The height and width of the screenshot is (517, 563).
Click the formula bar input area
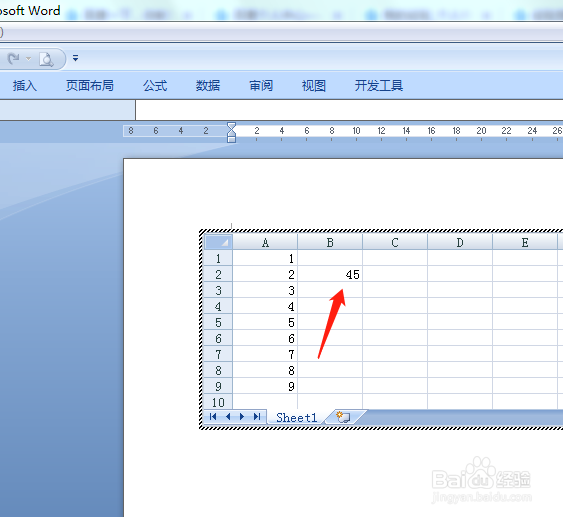click(x=349, y=110)
